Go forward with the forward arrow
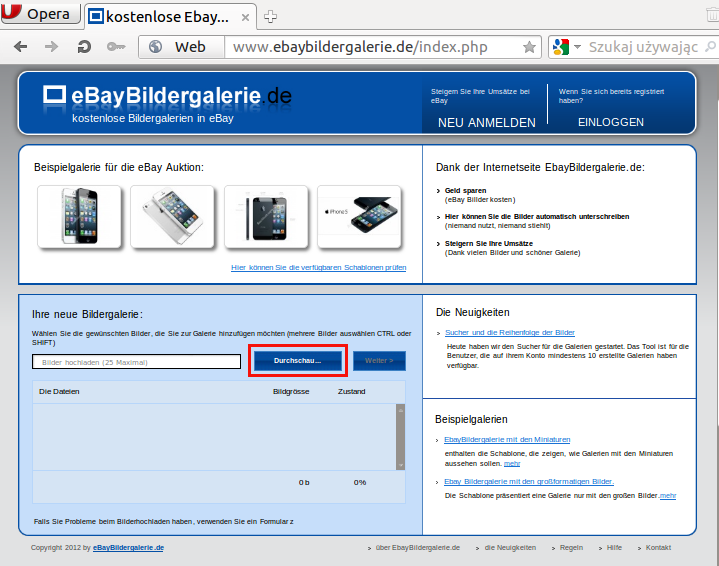The height and width of the screenshot is (566, 719). 51,46
